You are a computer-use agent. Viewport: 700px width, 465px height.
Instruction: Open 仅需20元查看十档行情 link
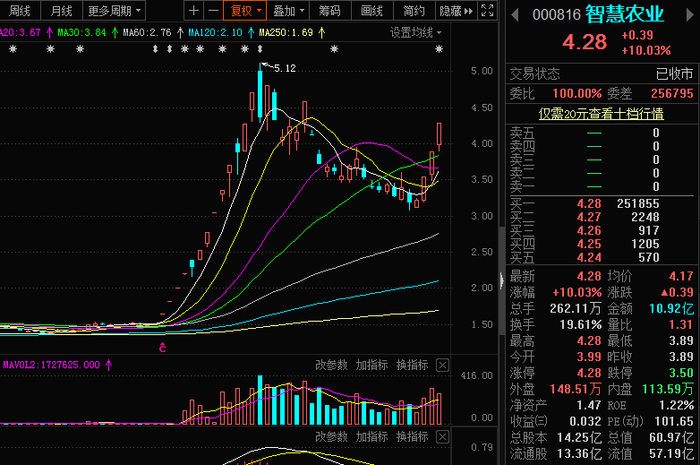click(601, 114)
